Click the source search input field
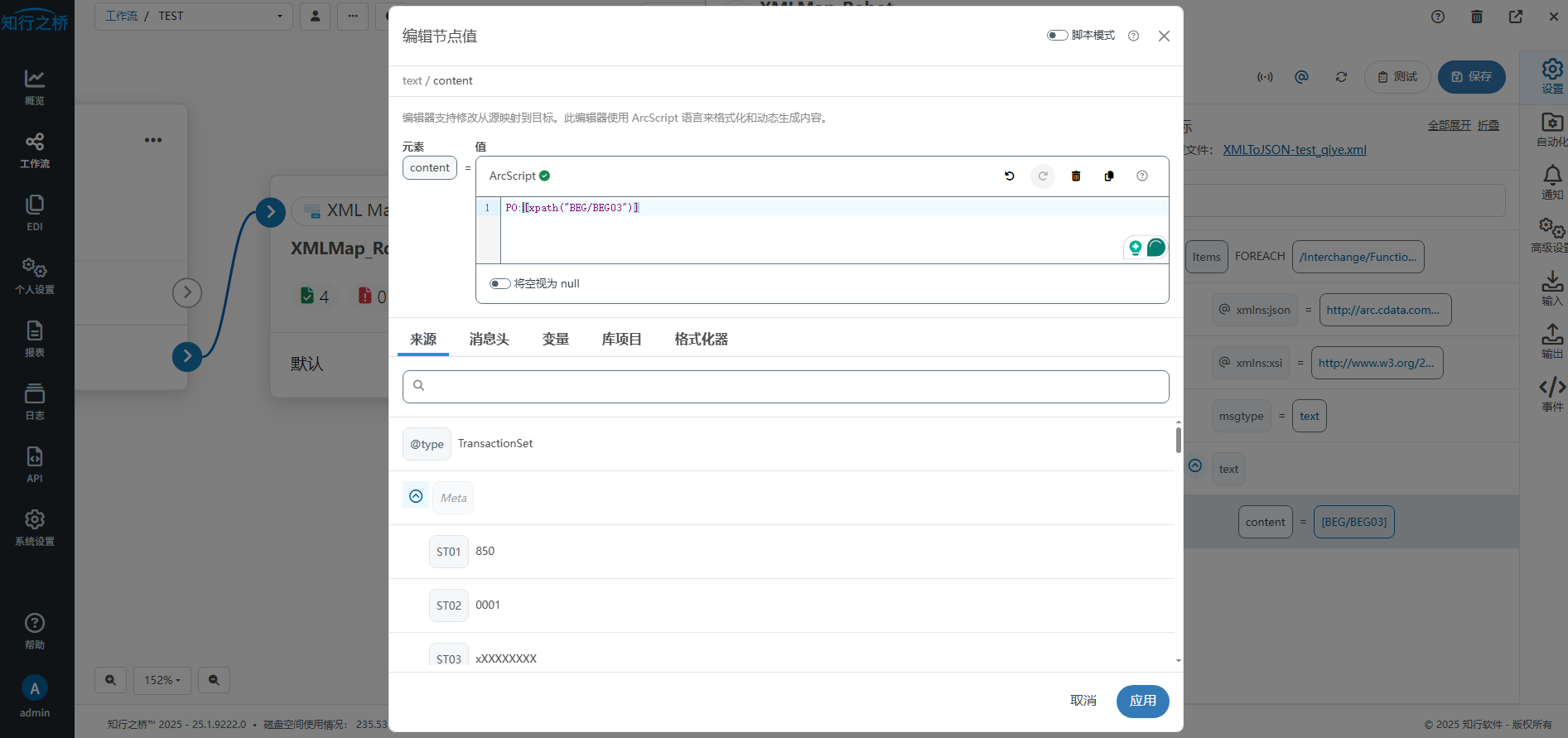Image resolution: width=1568 pixels, height=738 pixels. point(785,386)
